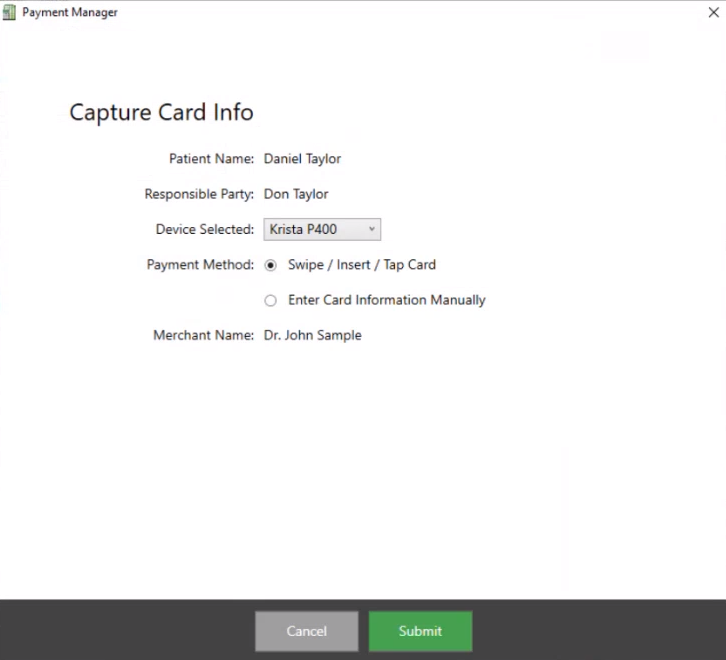726x660 pixels.
Task: Click the Patient Name field label
Action: pos(212,158)
